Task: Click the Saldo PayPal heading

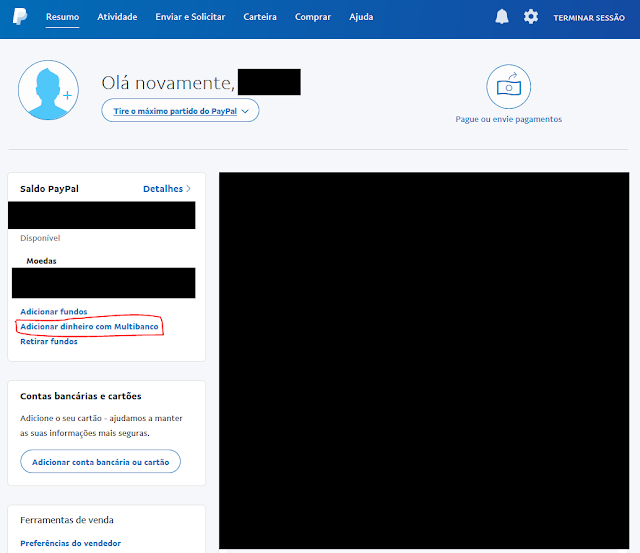Action: coord(49,189)
